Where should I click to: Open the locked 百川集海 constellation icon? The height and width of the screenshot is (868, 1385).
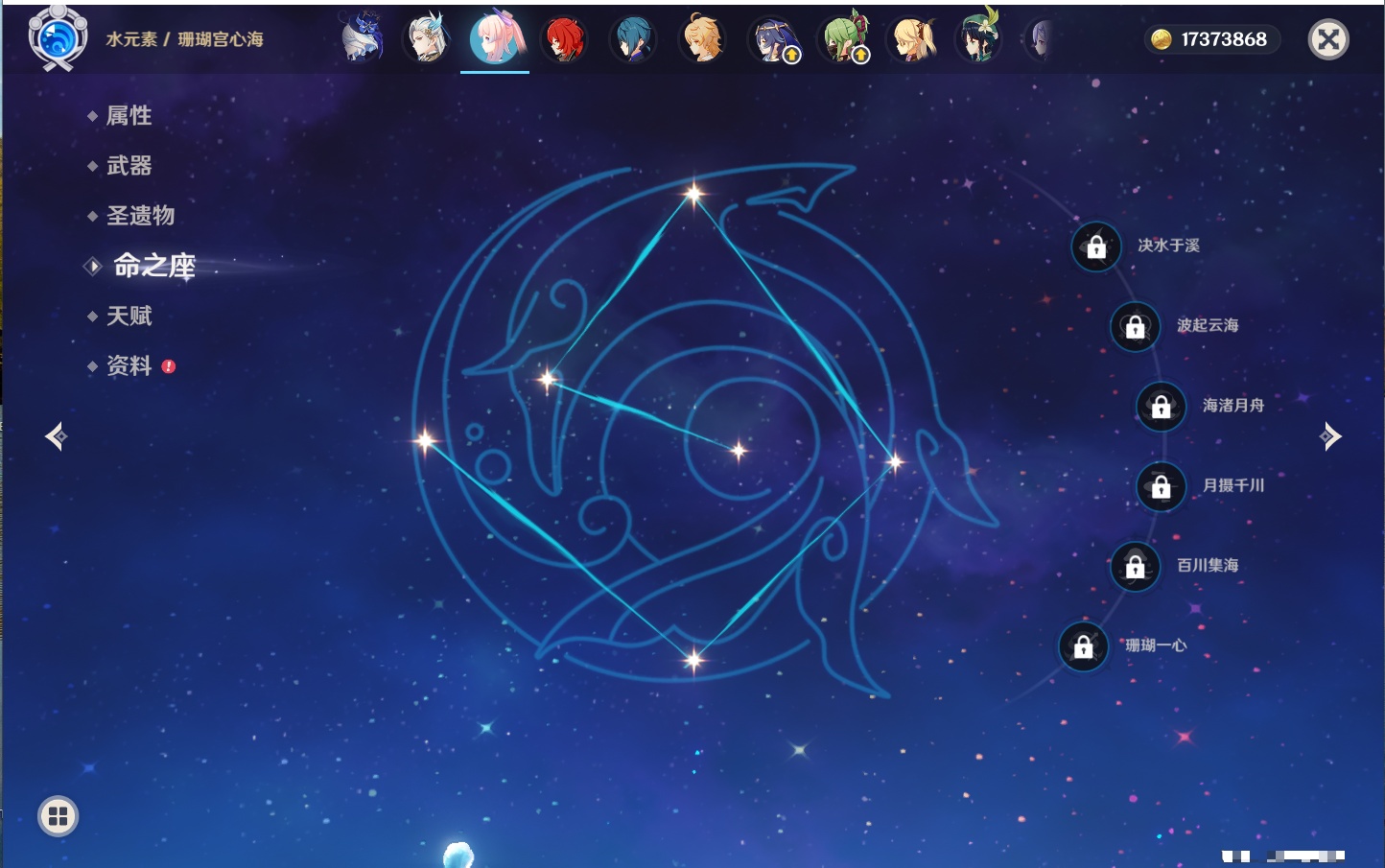tap(1136, 566)
